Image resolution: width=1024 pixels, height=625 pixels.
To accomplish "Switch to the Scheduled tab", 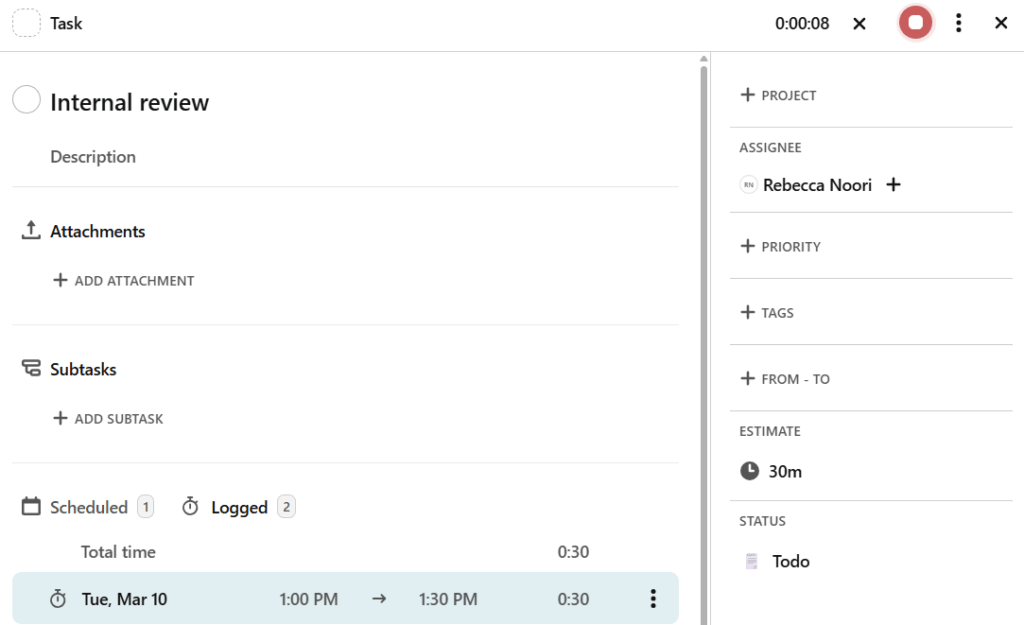I will point(88,507).
